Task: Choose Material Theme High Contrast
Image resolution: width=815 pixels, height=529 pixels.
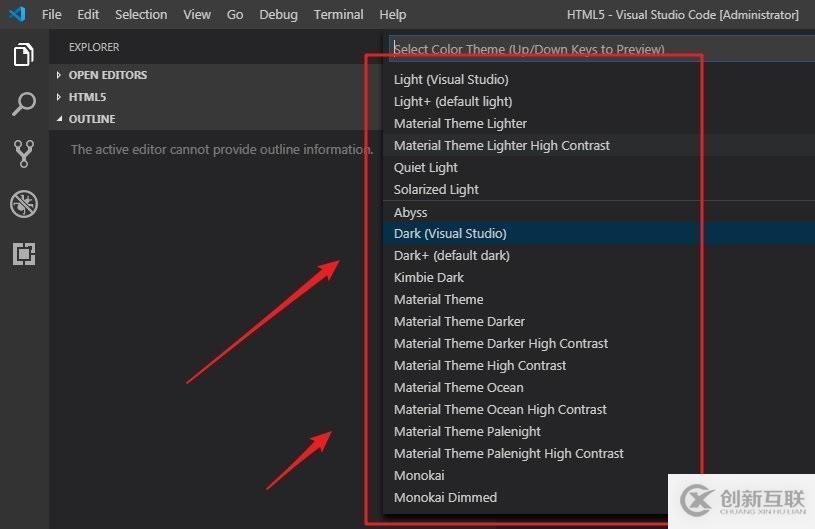Action: tap(599, 365)
